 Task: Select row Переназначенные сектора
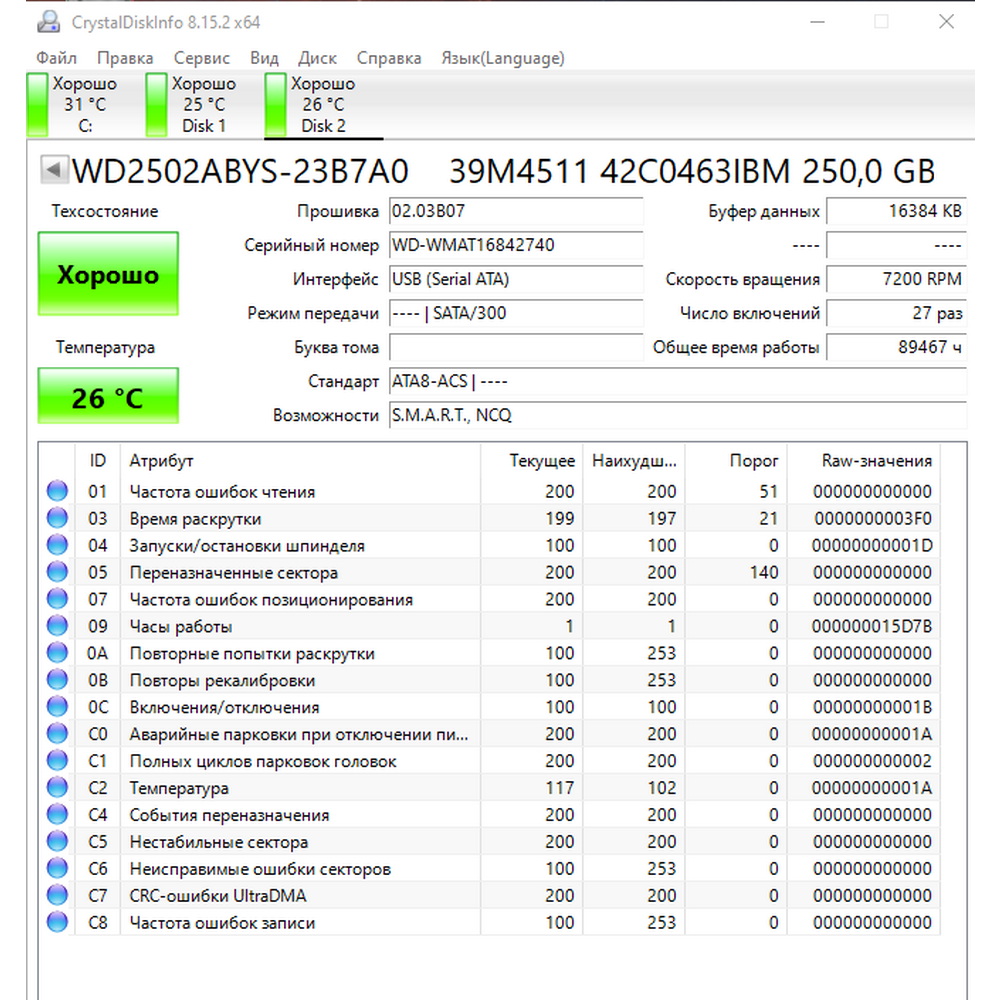[x=489, y=572]
